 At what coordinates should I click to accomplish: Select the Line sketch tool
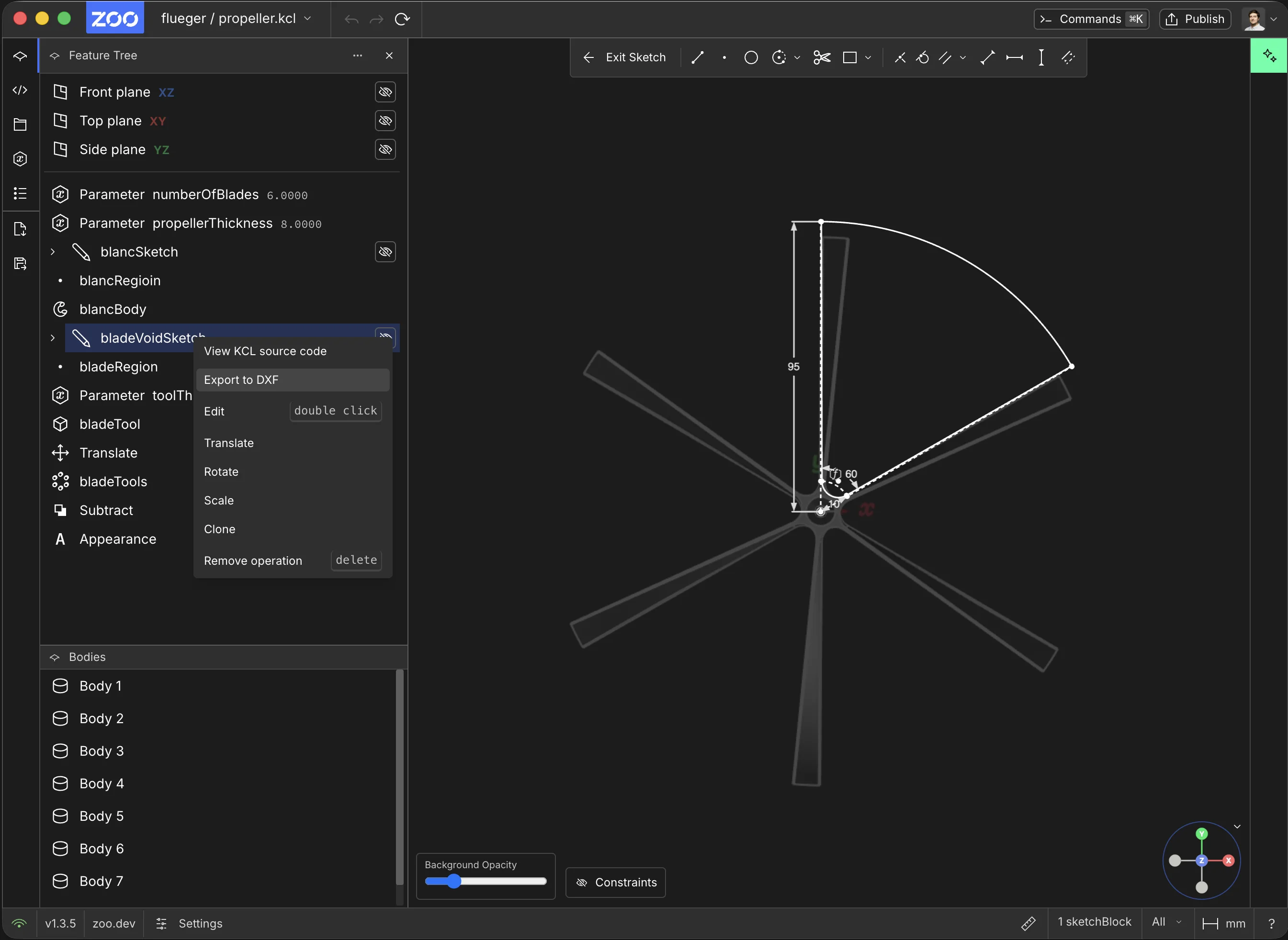(697, 57)
